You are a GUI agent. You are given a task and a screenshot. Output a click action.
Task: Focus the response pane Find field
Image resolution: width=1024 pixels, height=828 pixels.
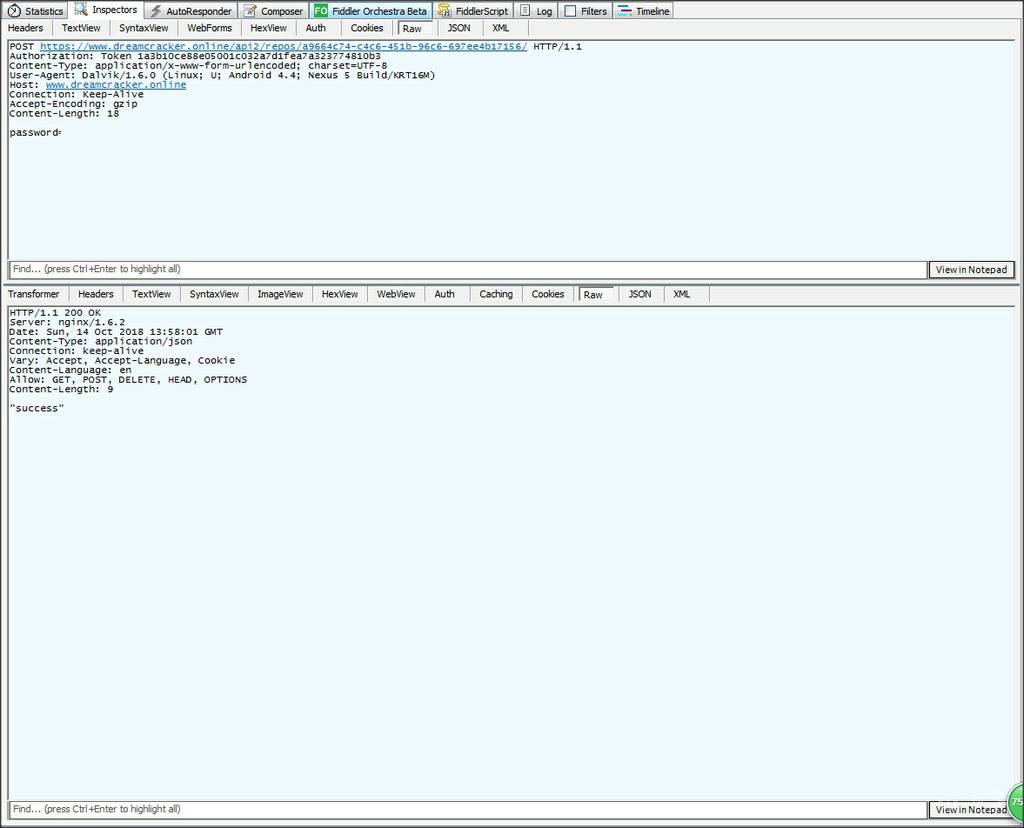coord(468,809)
